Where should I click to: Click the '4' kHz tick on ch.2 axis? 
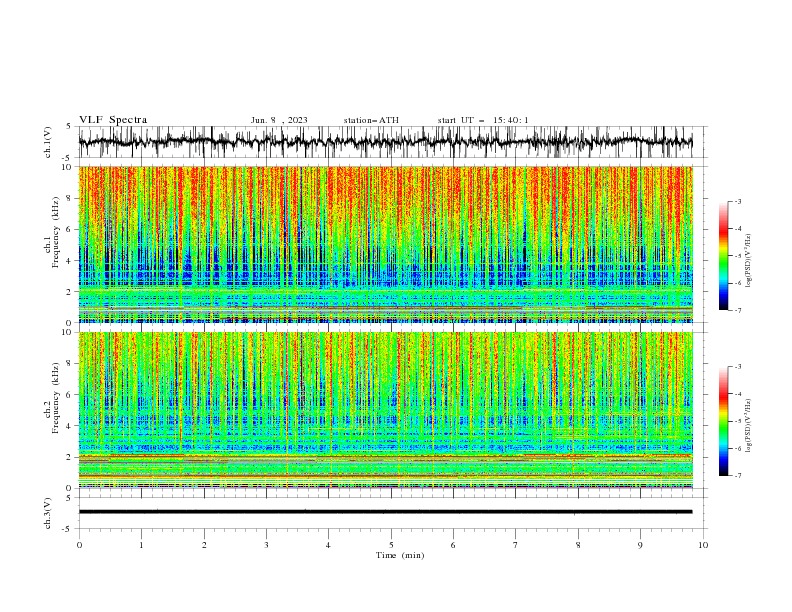tap(70, 426)
